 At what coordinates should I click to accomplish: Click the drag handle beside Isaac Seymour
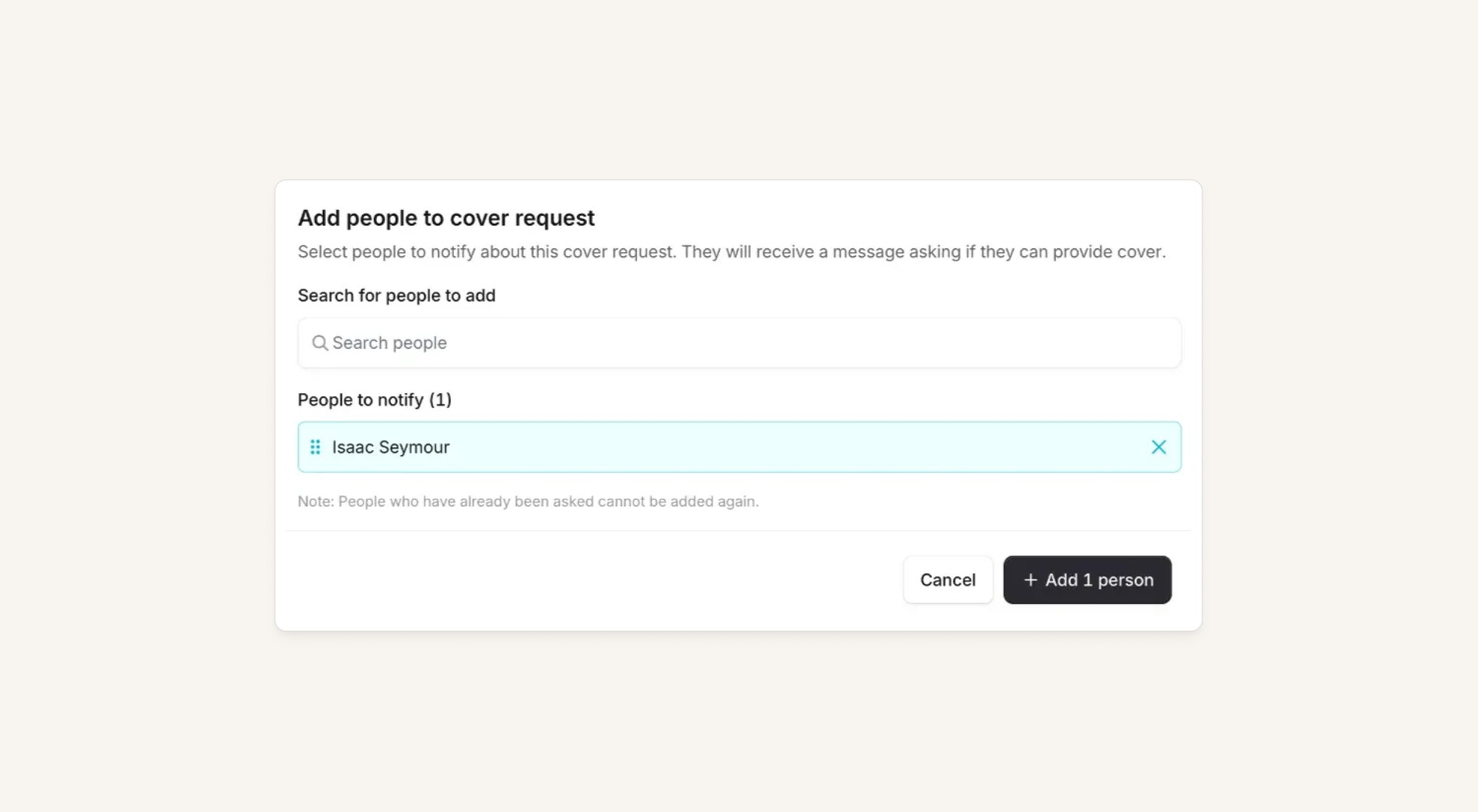pos(316,447)
